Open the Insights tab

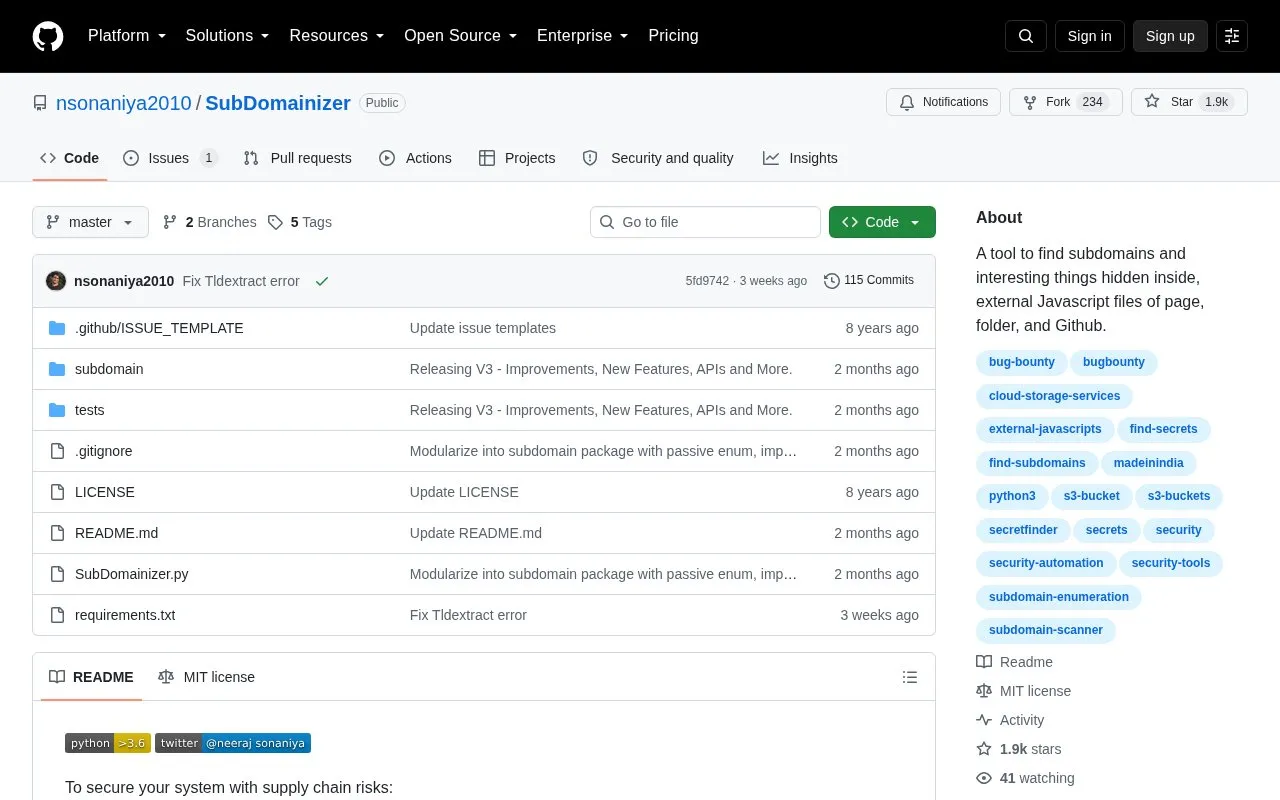(800, 158)
